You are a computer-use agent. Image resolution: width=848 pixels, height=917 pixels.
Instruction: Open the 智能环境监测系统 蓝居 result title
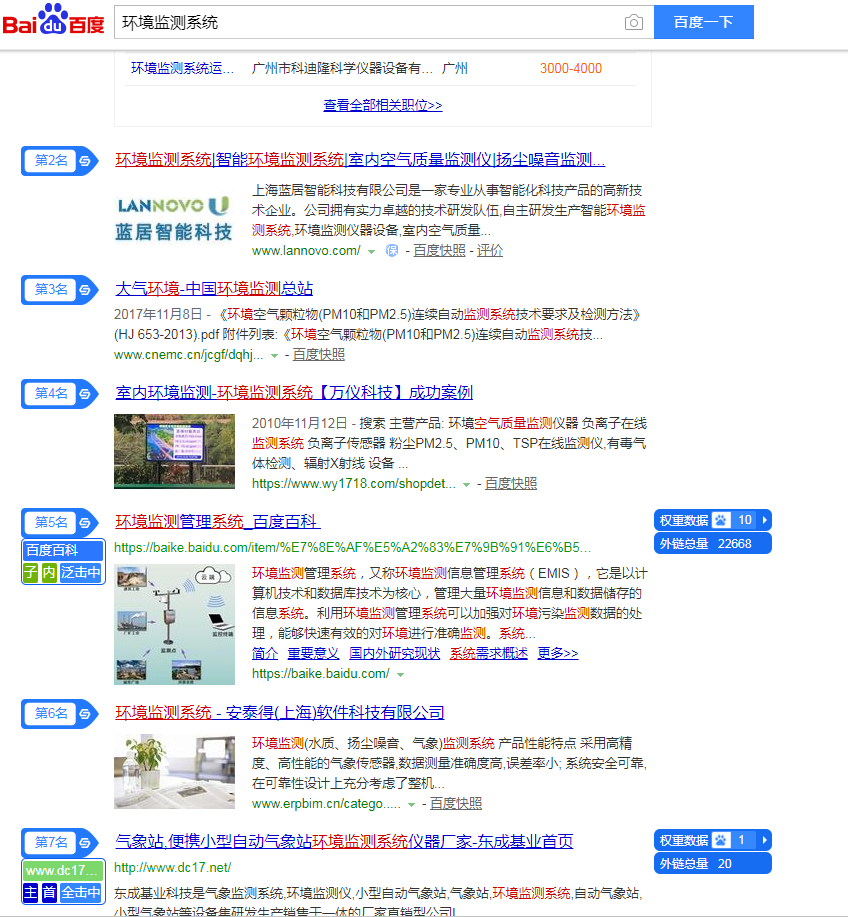(360, 159)
